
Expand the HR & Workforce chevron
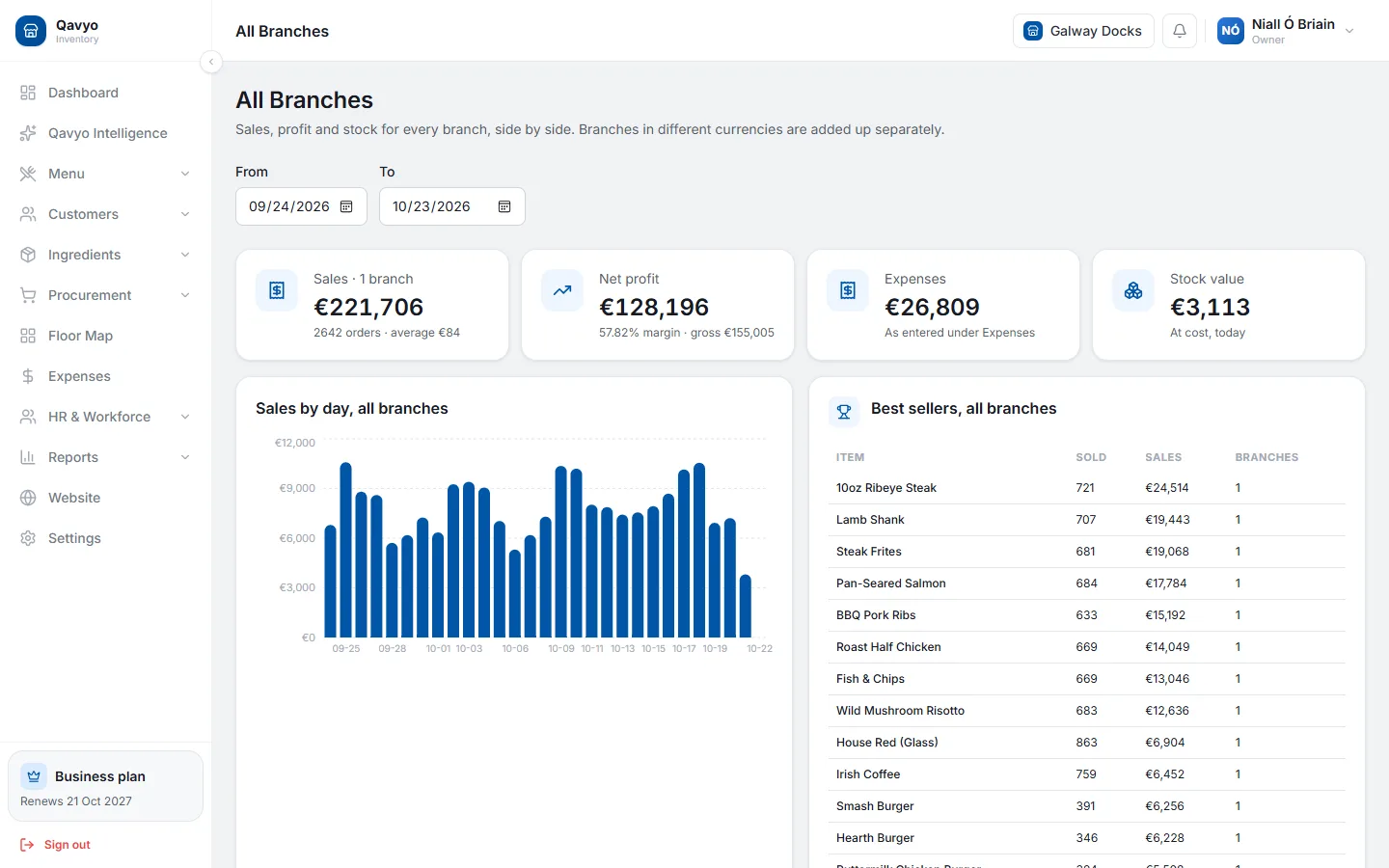pyautogui.click(x=185, y=417)
